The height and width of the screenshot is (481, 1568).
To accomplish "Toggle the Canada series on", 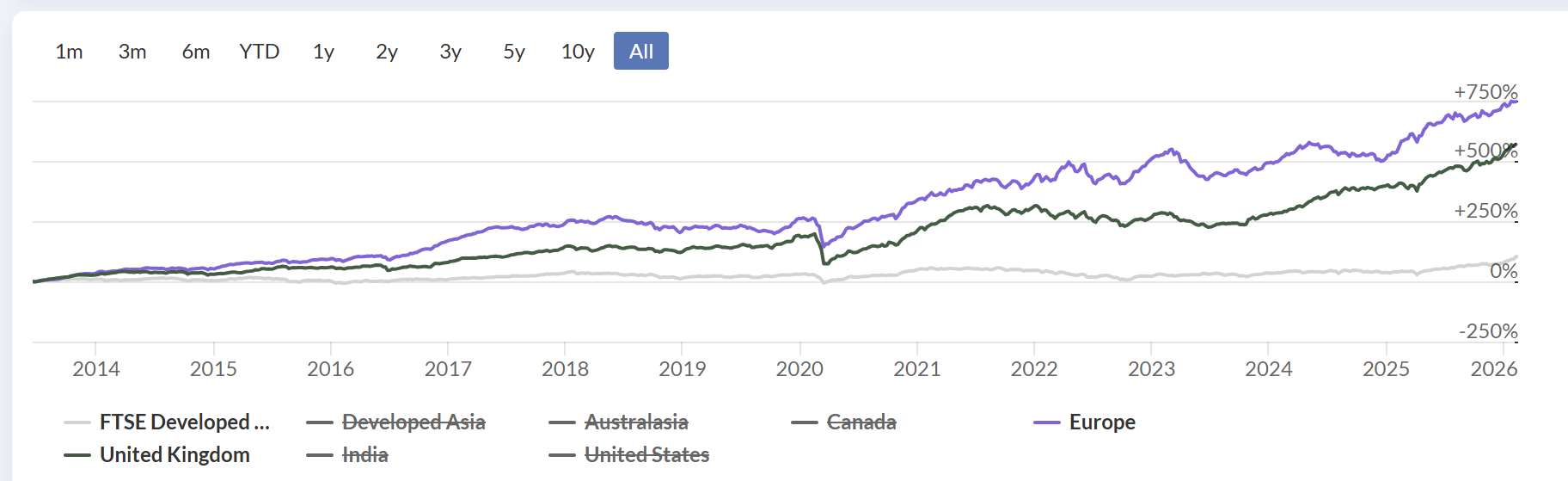I will tap(861, 422).
